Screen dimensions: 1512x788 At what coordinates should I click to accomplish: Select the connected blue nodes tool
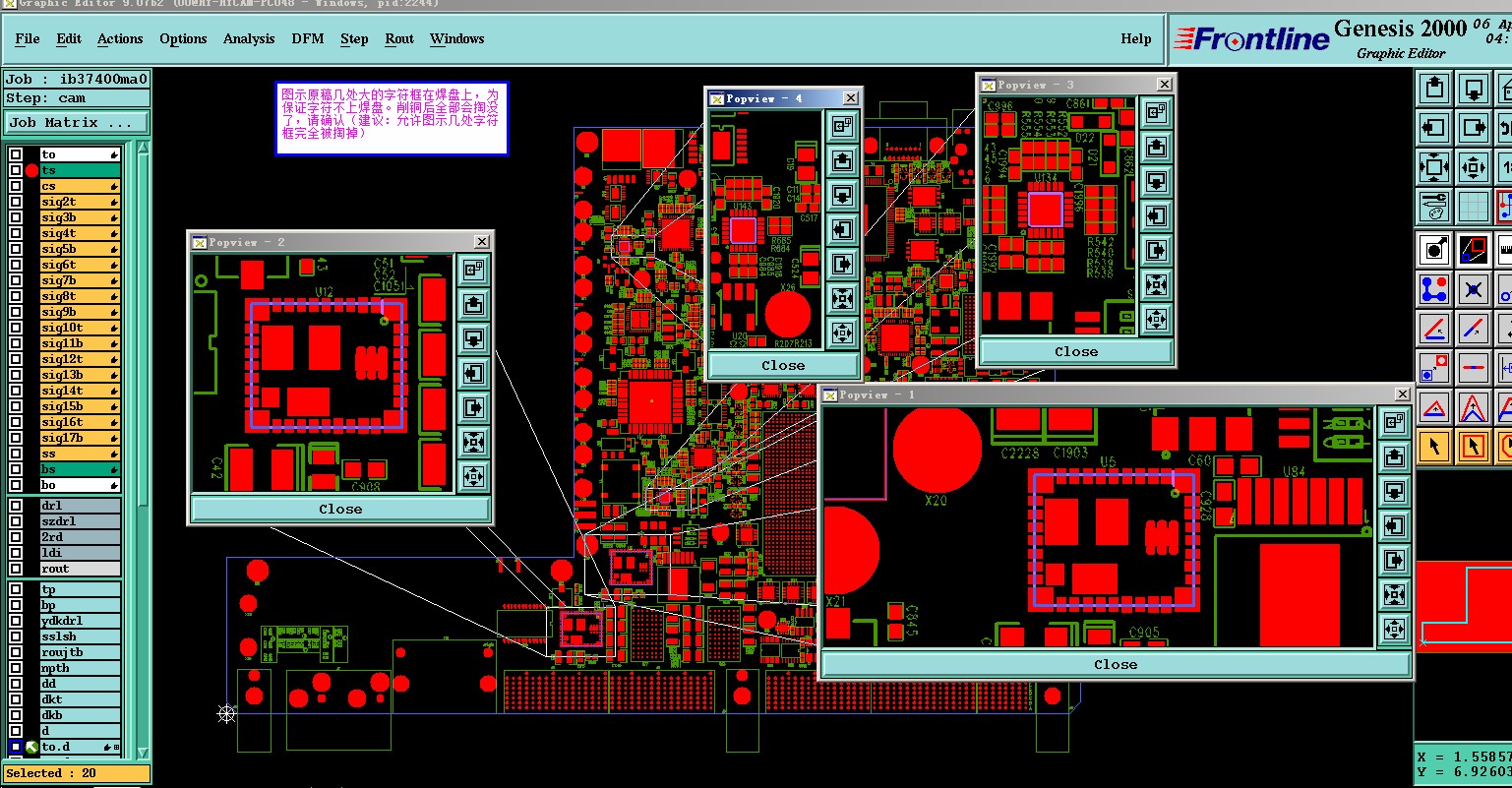coord(1434,289)
